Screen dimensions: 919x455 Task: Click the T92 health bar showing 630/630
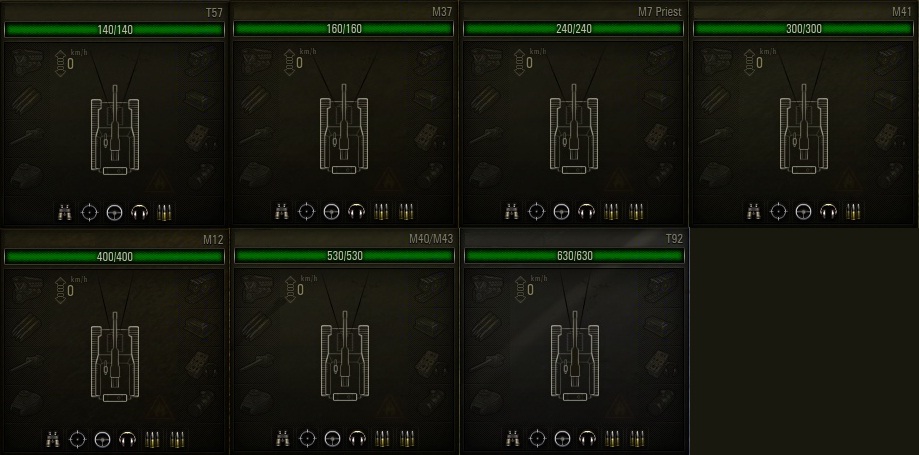click(574, 256)
